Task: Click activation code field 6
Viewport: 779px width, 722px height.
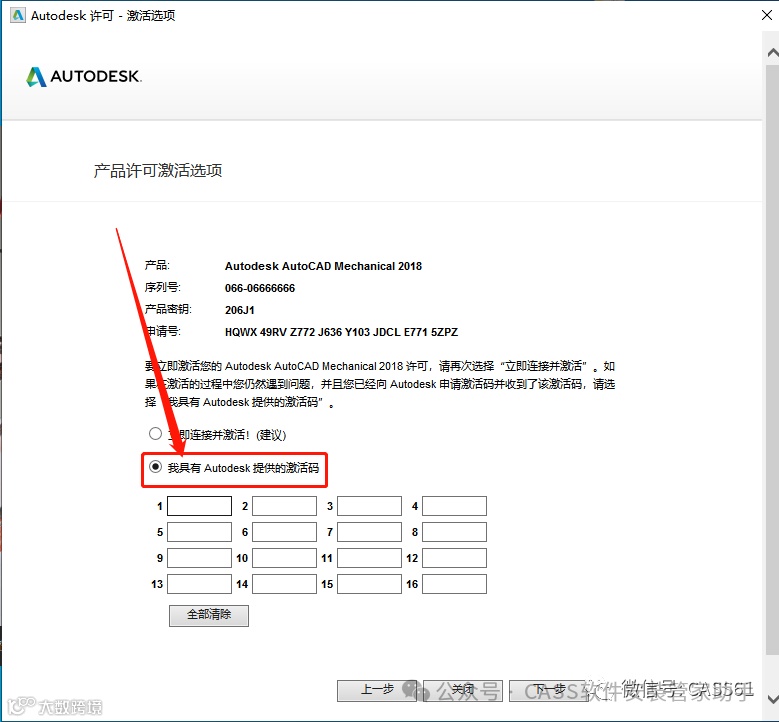Action: click(284, 532)
